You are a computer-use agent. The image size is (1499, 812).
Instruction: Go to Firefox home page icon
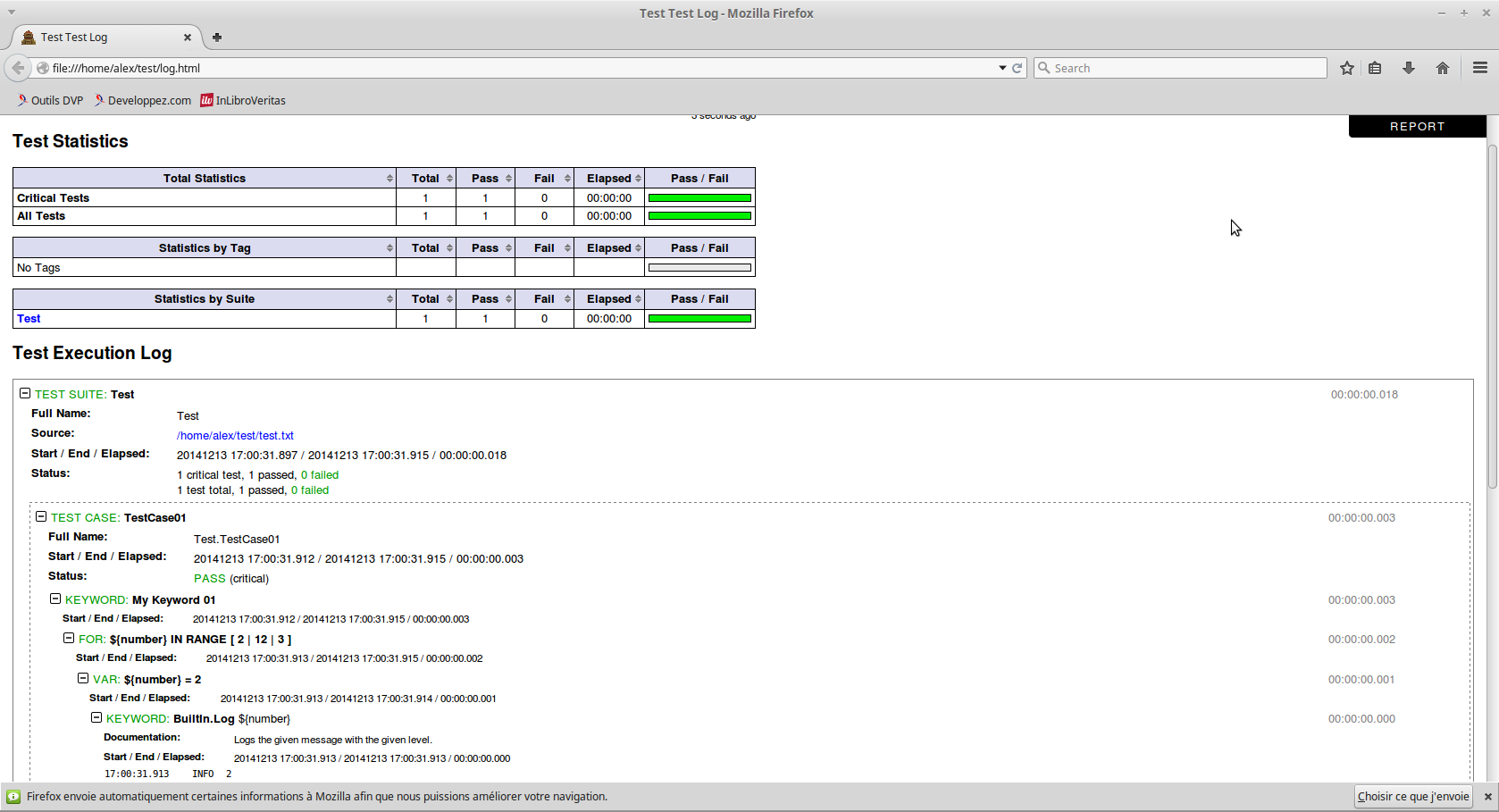(1442, 68)
